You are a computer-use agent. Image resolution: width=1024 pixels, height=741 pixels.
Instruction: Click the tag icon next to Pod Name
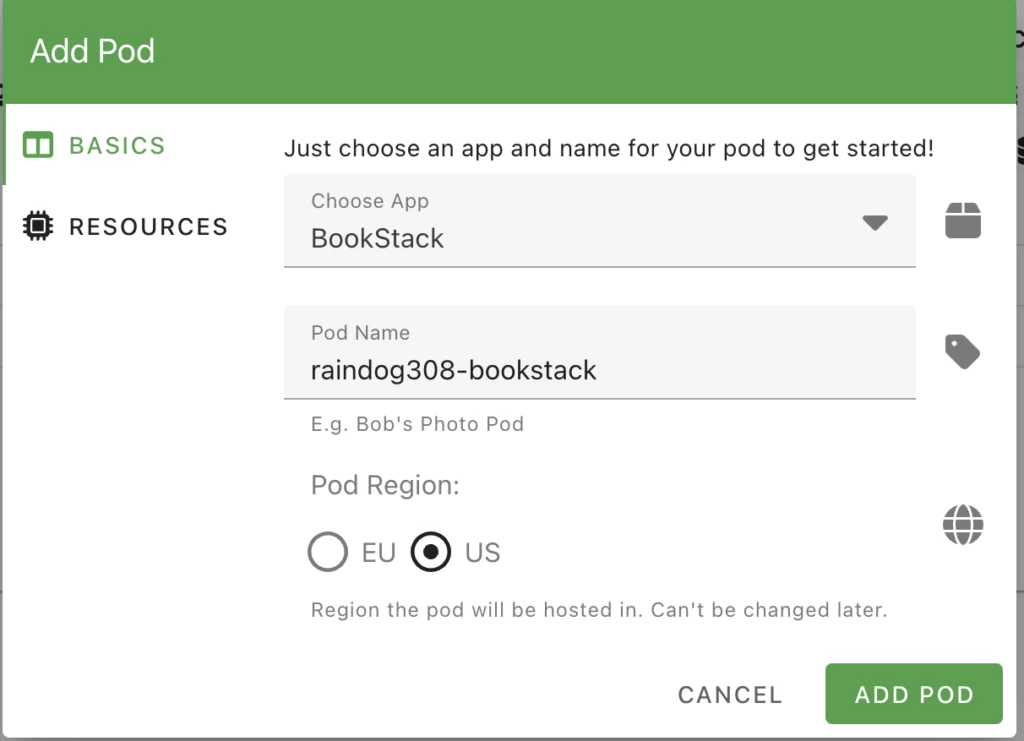click(x=962, y=352)
